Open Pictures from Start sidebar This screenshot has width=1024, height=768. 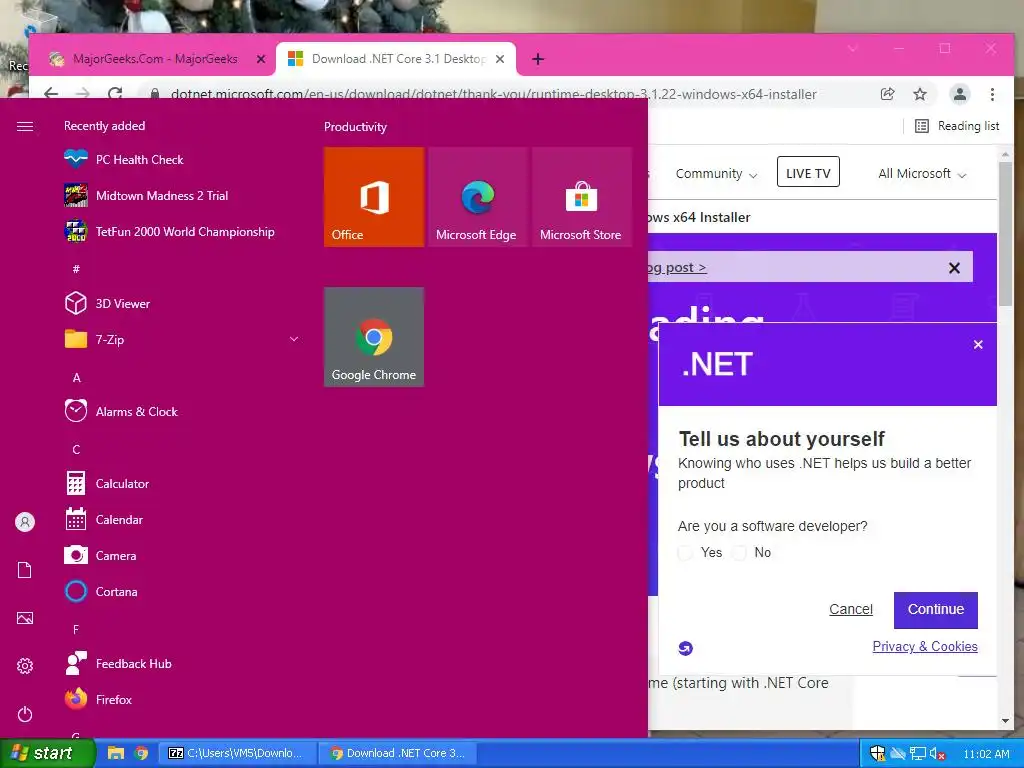[x=25, y=618]
